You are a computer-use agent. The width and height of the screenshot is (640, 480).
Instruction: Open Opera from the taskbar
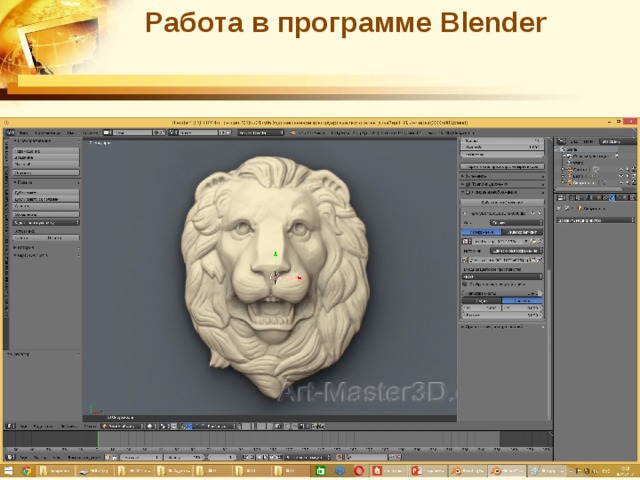click(359, 471)
